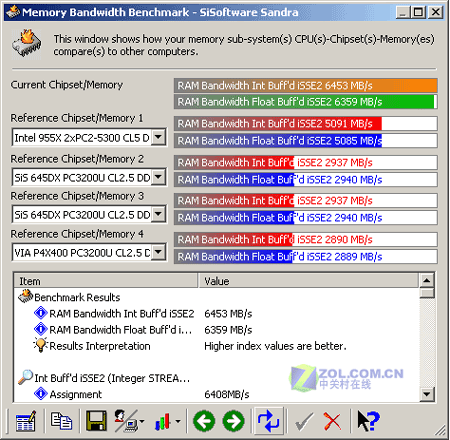Click the flaming memory chip header icon
450x440 pixels.
(x=26, y=44)
